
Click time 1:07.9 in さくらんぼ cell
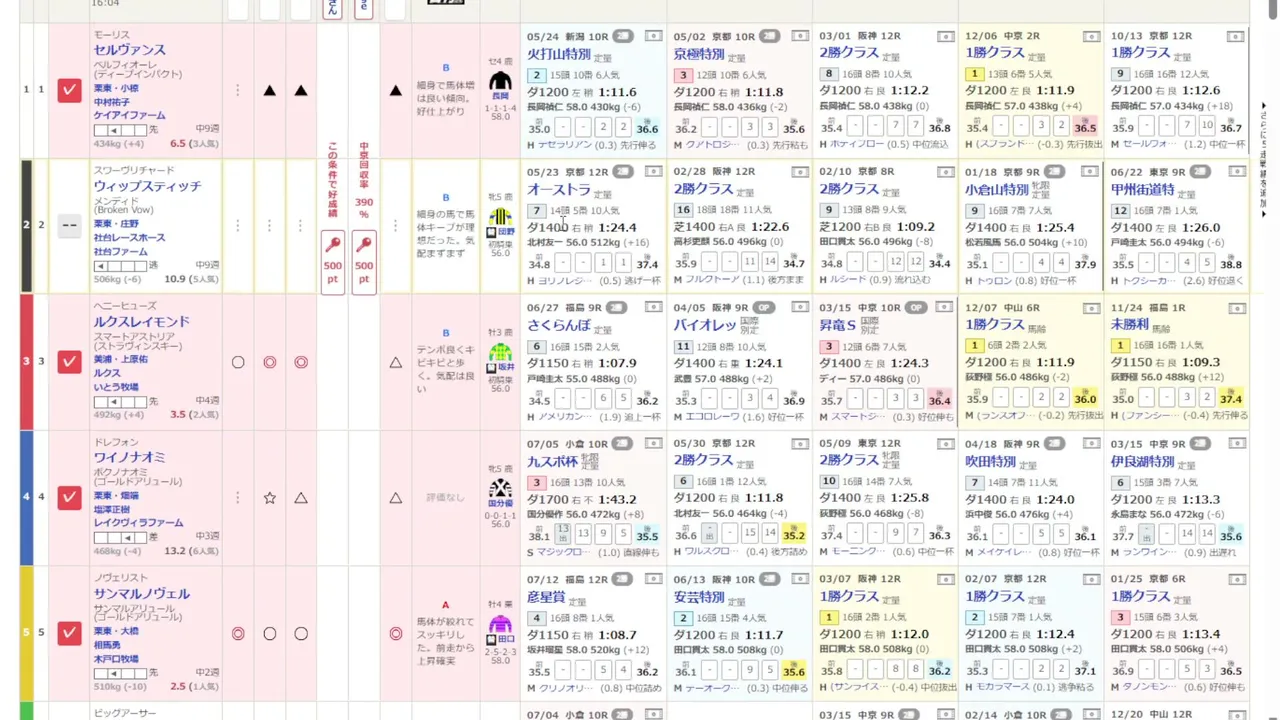tap(618, 363)
